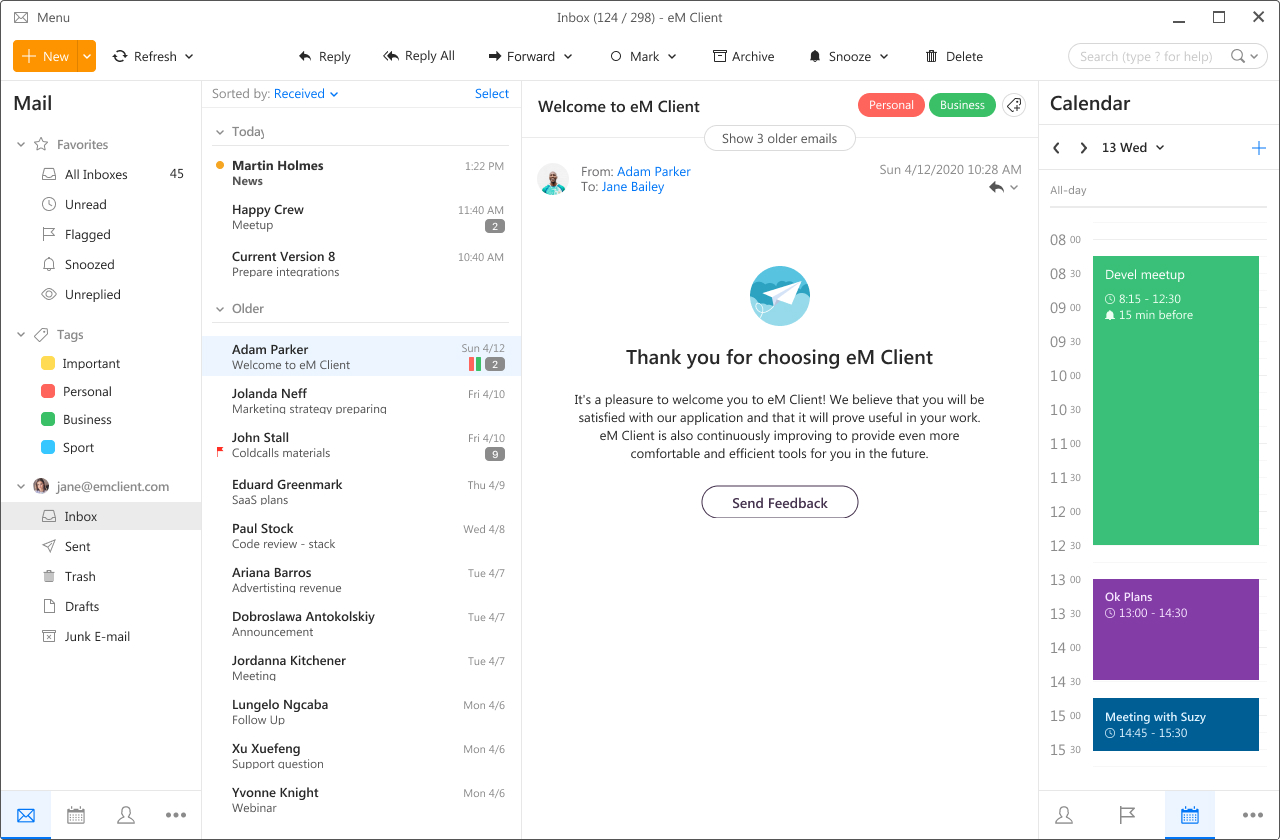
Task: Switch to the Contacts view in the bottom-left bar
Action: (x=126, y=815)
